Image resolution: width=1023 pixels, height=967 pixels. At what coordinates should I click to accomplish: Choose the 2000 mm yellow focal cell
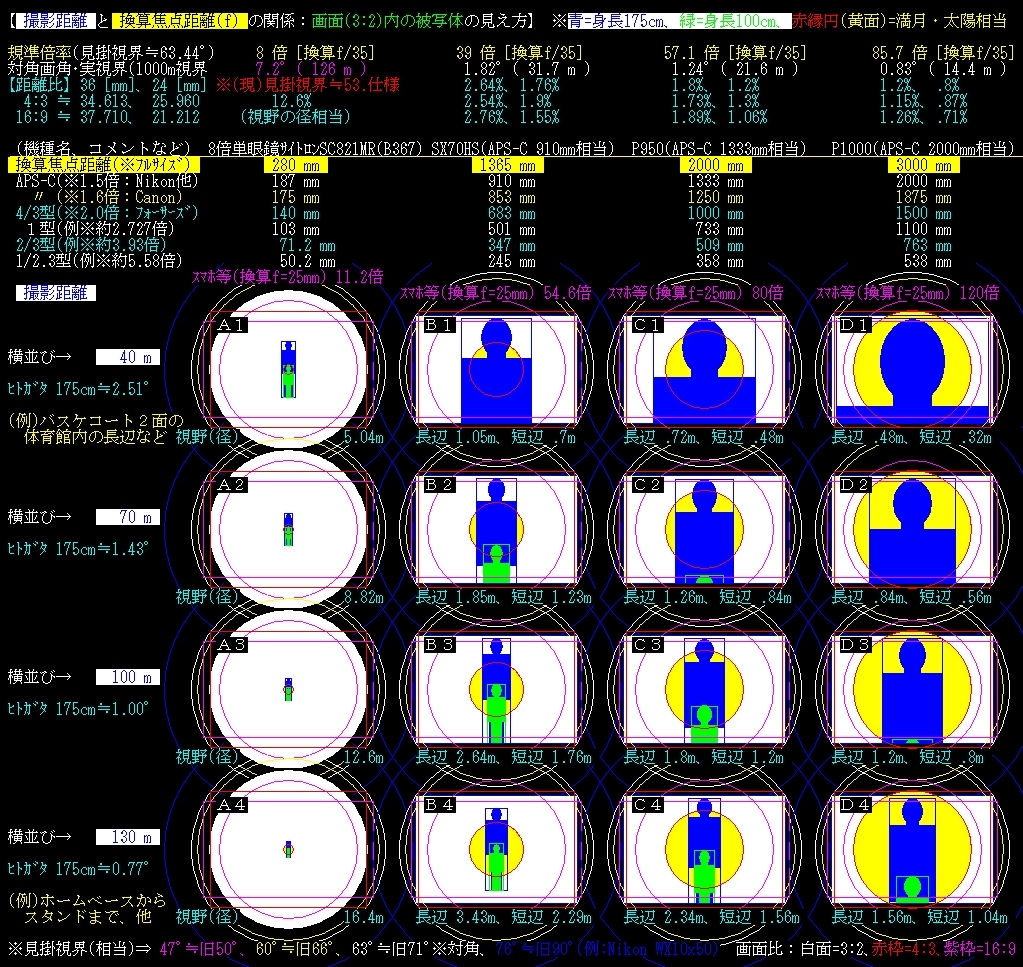716,164
